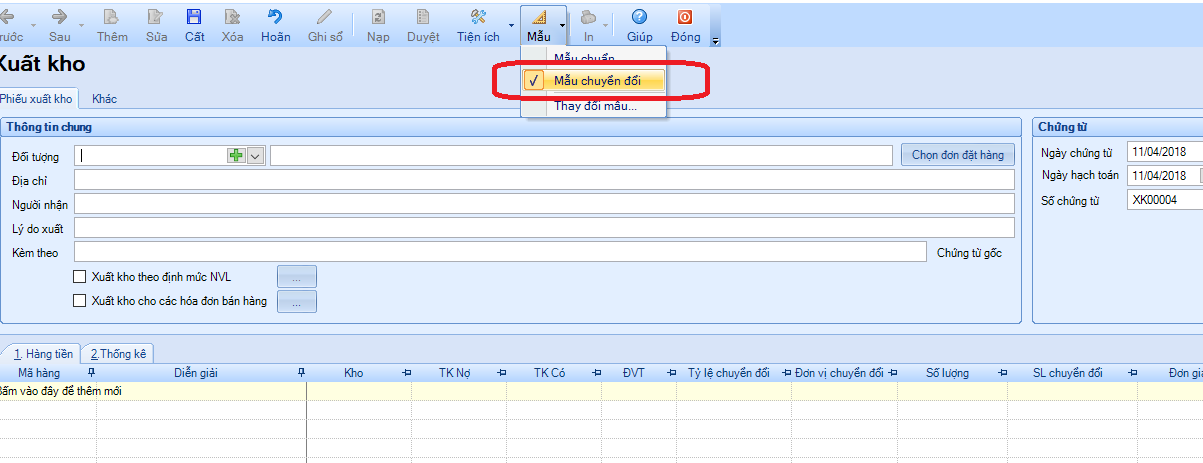Image resolution: width=1203 pixels, height=463 pixels.
Task: Save with the Cất toolbar icon
Action: coord(194,17)
